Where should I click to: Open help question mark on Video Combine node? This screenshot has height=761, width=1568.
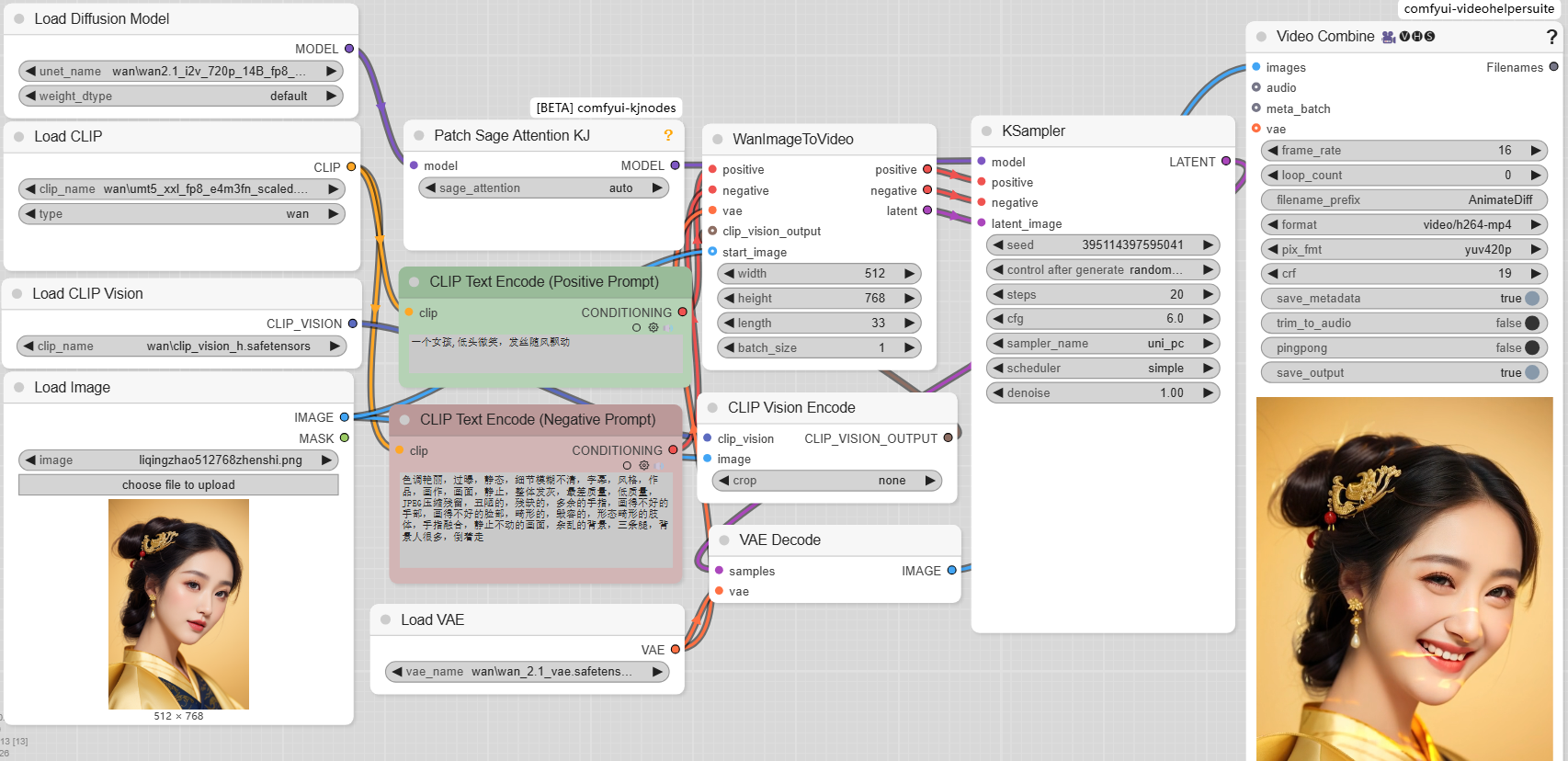pos(1551,37)
